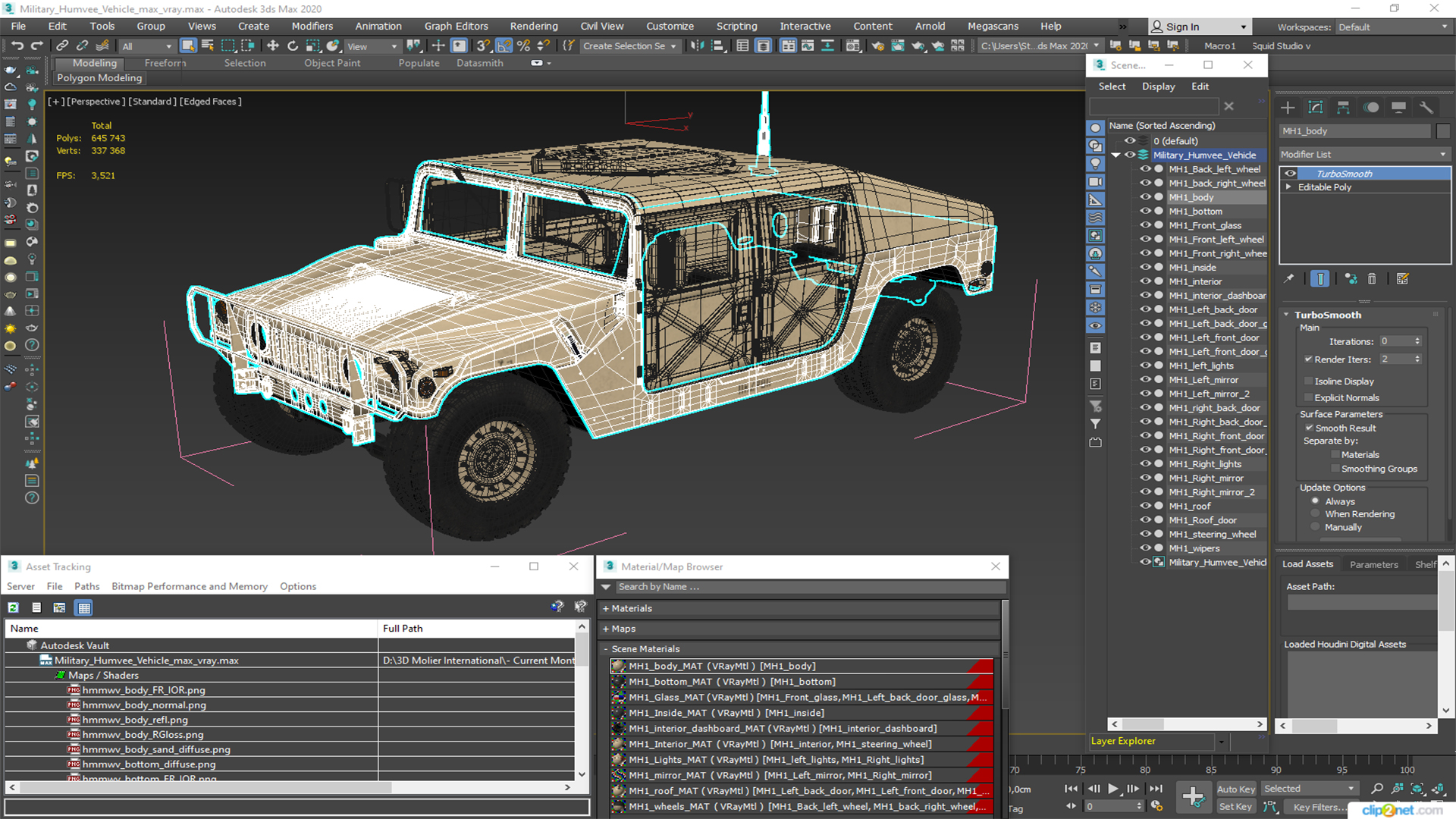The width and height of the screenshot is (1456, 819).
Task: Open the Modifiers menu
Action: pos(312,26)
